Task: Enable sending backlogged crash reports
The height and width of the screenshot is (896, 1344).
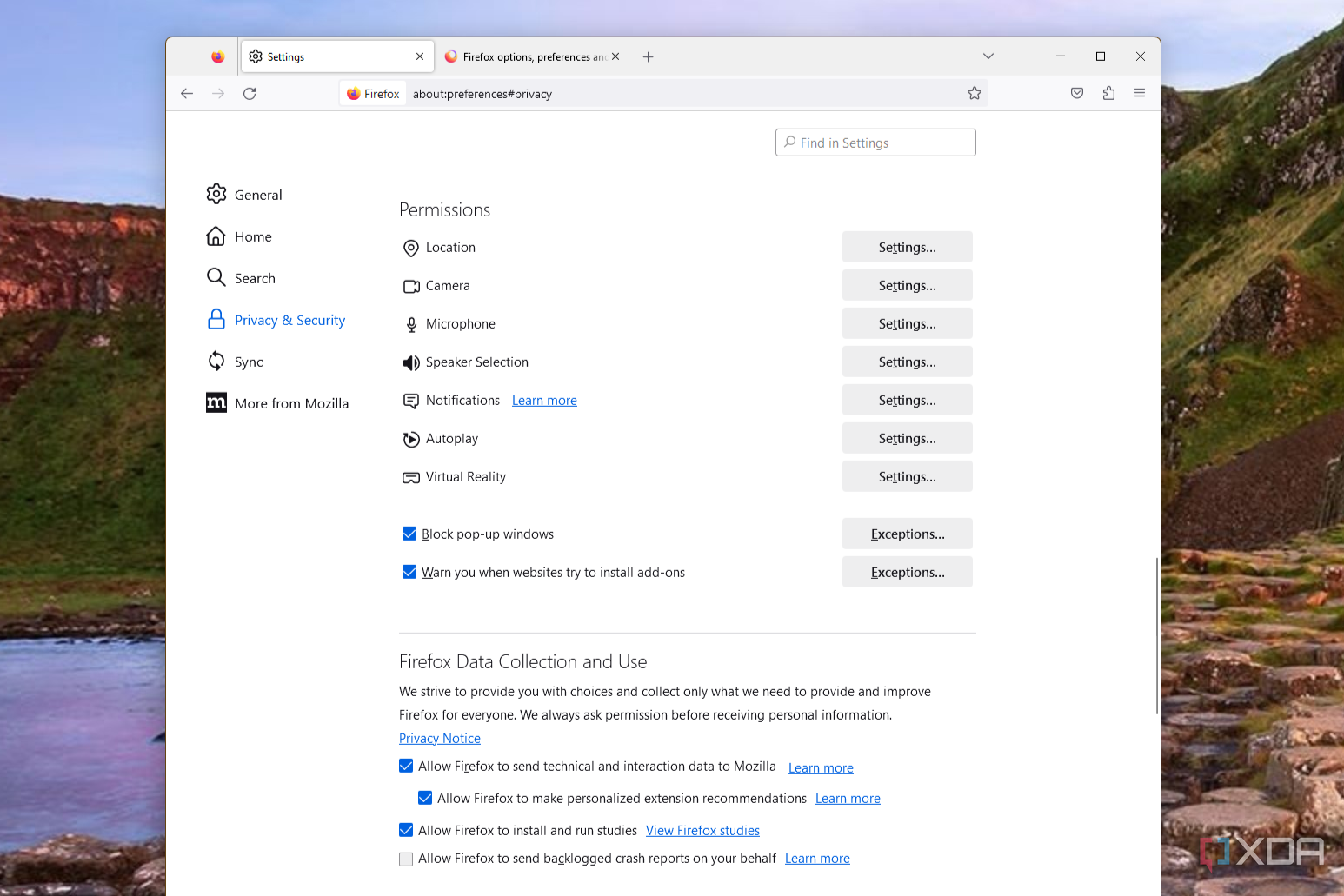Action: click(x=406, y=859)
